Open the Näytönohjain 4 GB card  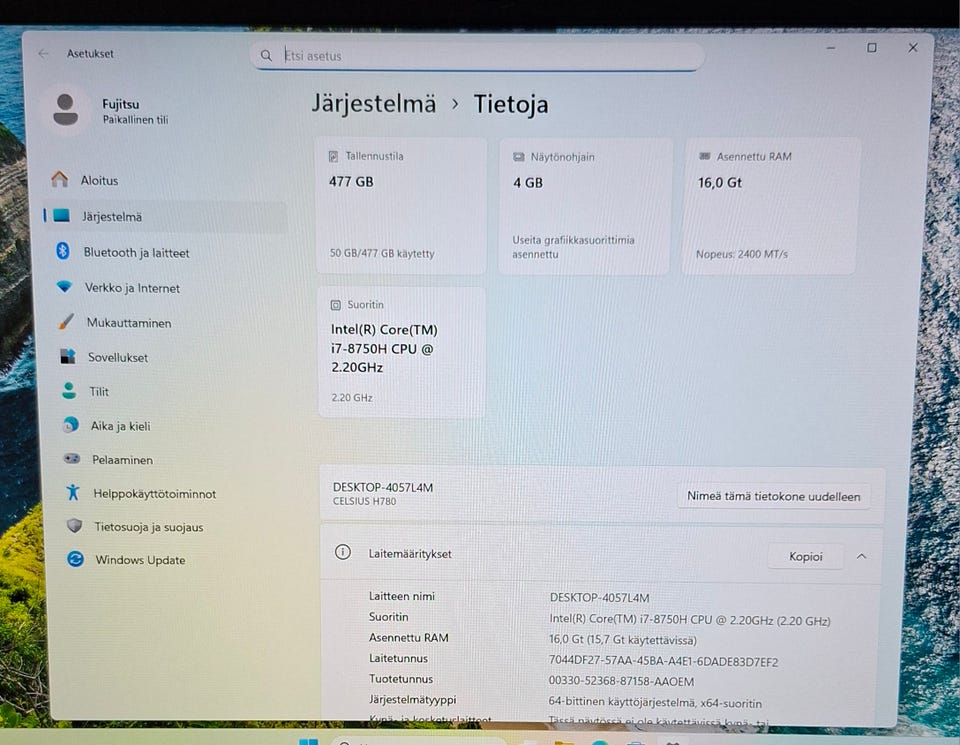585,206
